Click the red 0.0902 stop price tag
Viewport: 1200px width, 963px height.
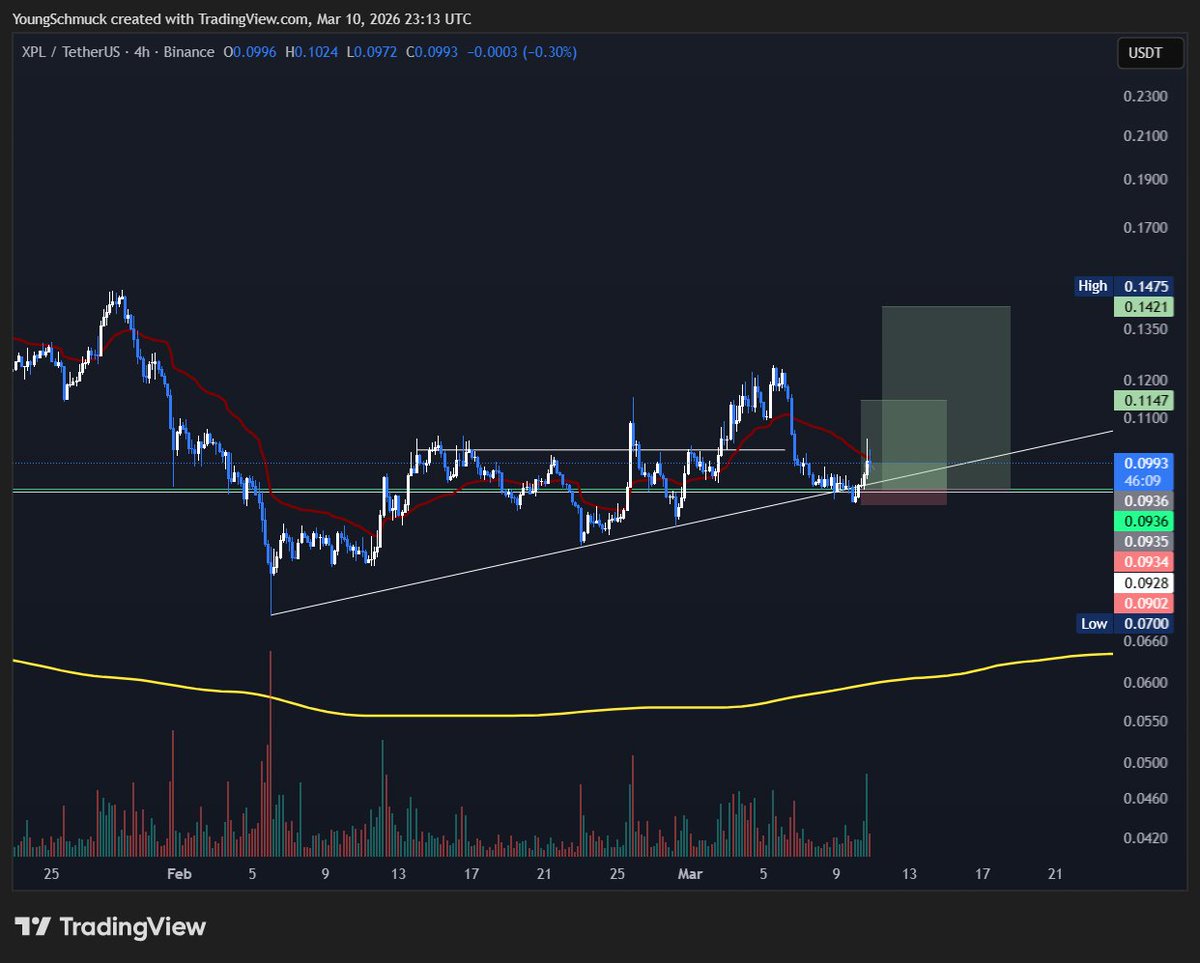tap(1143, 602)
